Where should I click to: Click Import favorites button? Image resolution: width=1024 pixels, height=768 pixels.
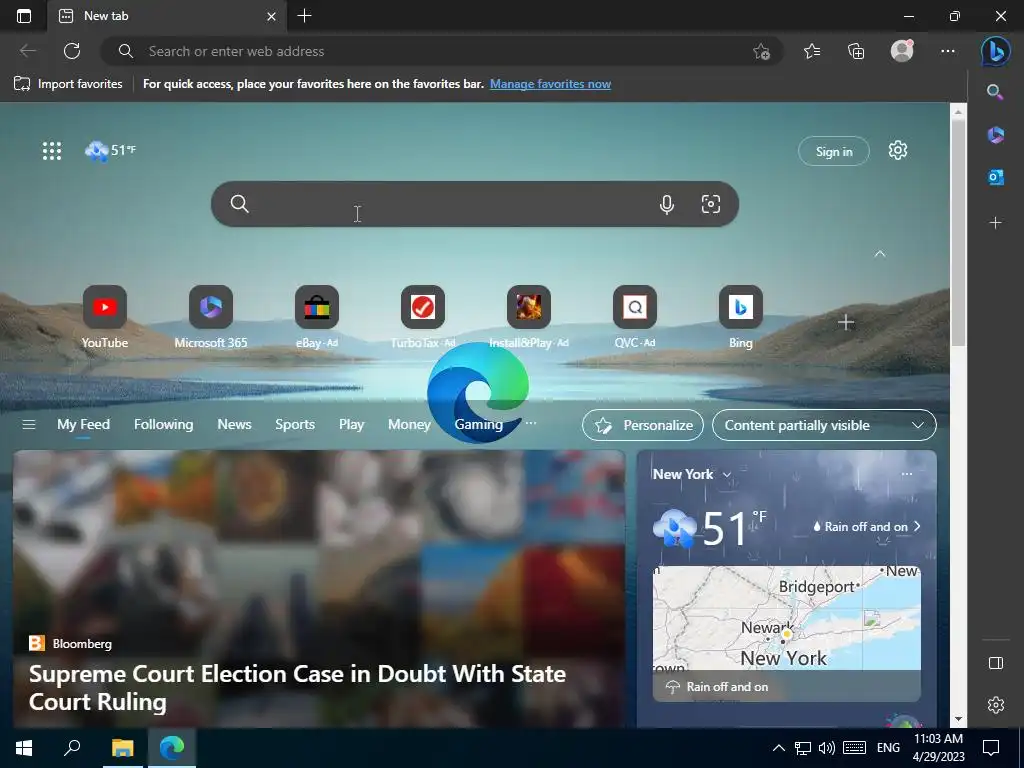(x=68, y=84)
